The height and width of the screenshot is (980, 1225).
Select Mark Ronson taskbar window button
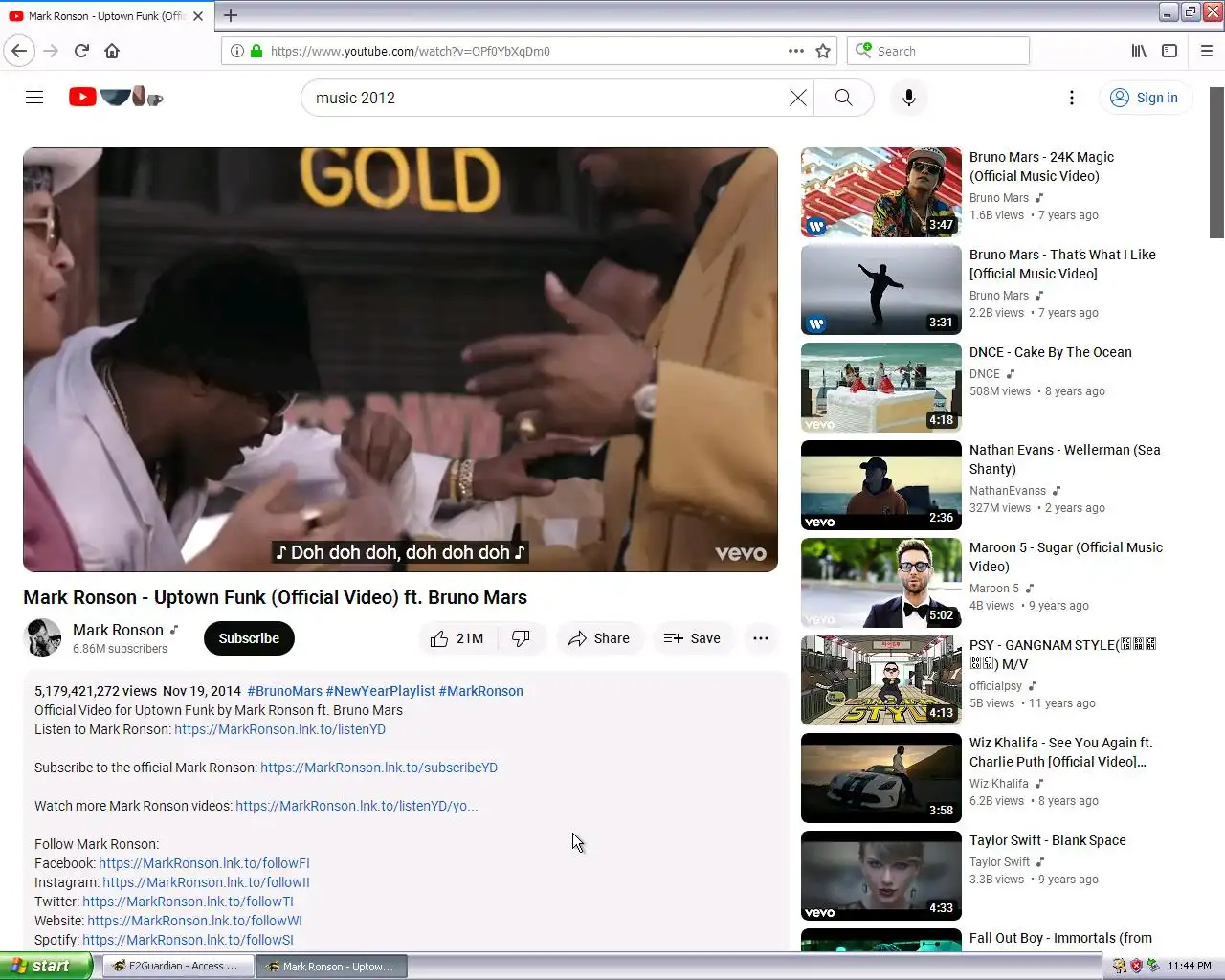(331, 967)
